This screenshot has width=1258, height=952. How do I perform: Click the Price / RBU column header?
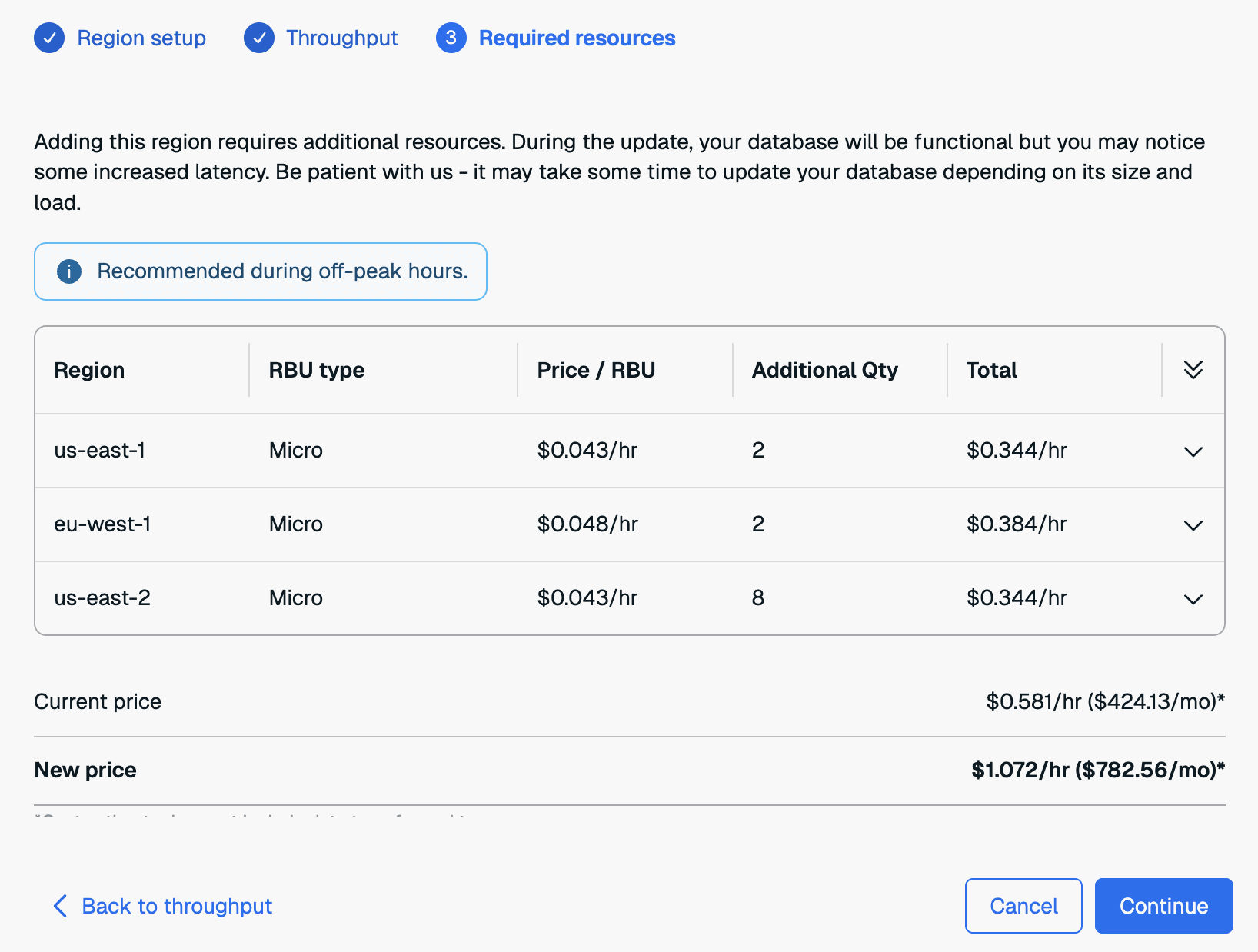[596, 370]
